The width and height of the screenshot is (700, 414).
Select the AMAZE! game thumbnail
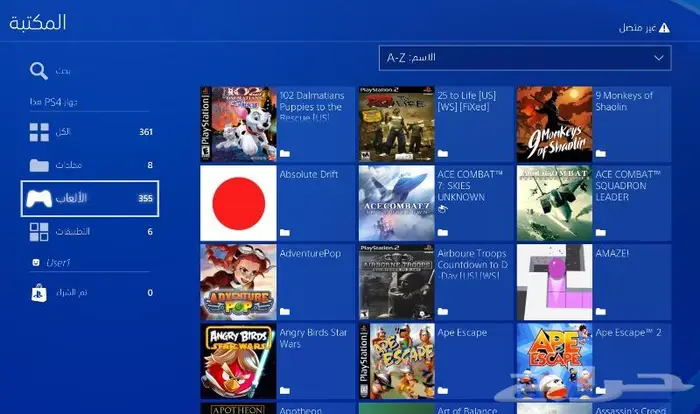pyautogui.click(x=554, y=282)
